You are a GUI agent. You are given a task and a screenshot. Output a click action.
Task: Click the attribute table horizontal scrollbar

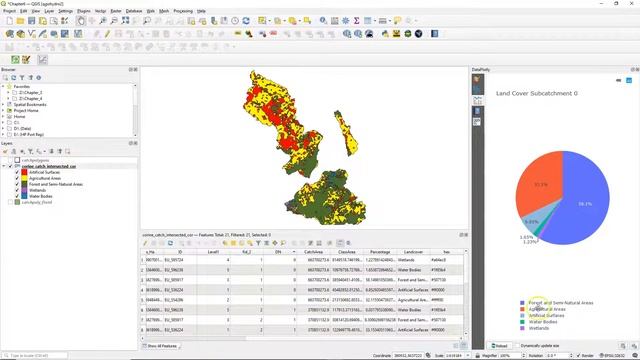[302, 338]
